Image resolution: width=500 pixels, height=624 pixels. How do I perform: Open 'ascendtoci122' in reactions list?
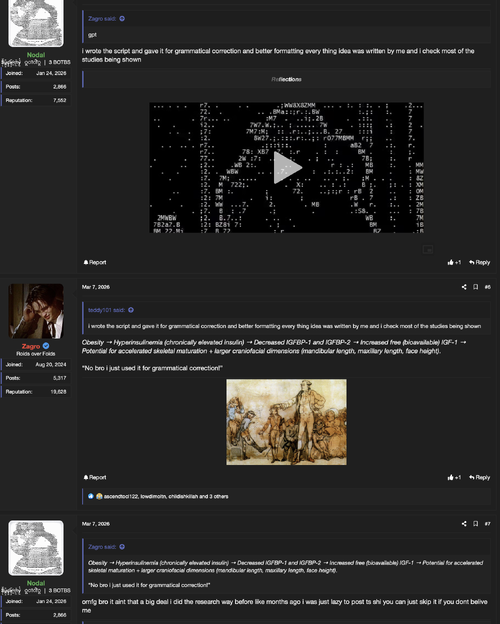click(121, 496)
